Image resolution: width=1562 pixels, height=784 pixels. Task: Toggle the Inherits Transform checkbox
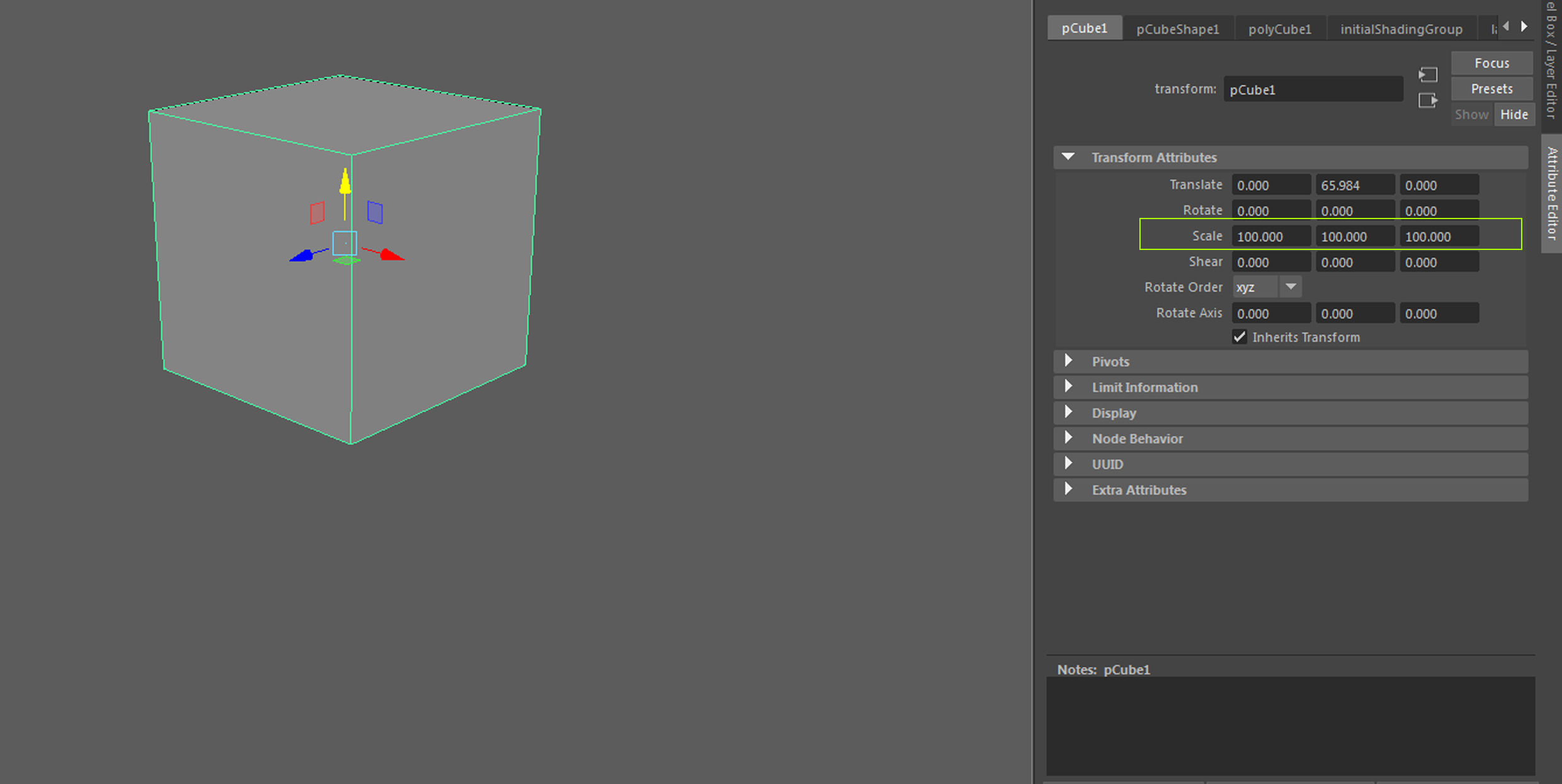tap(1240, 337)
